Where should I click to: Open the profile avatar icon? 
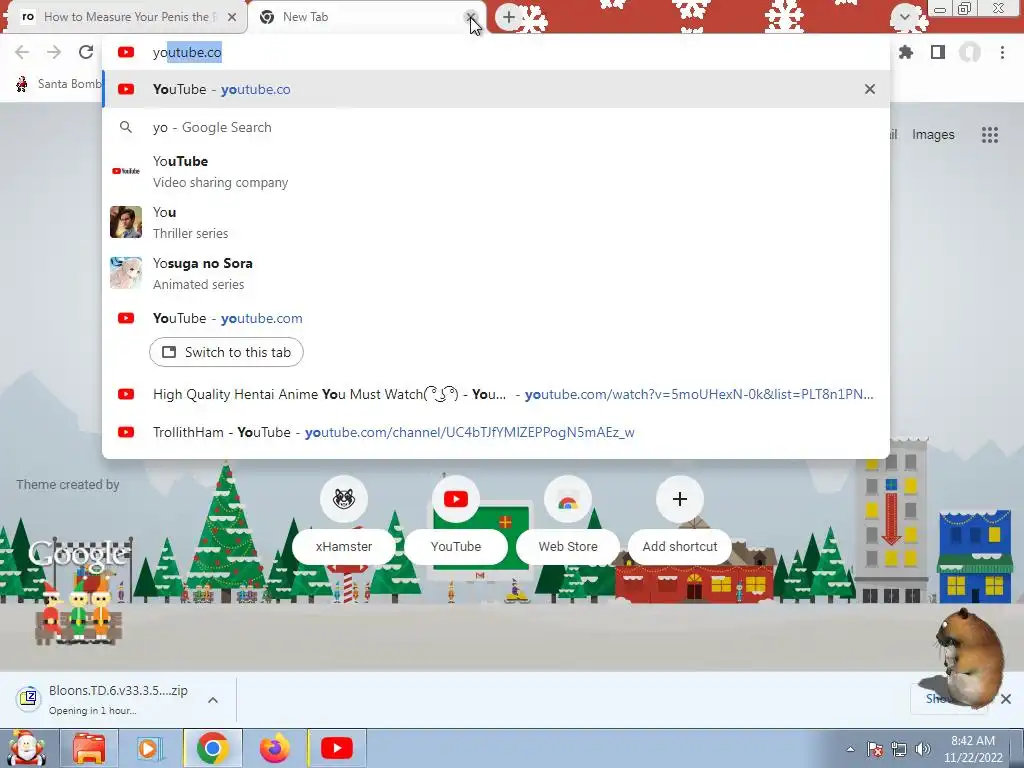pyautogui.click(x=970, y=52)
